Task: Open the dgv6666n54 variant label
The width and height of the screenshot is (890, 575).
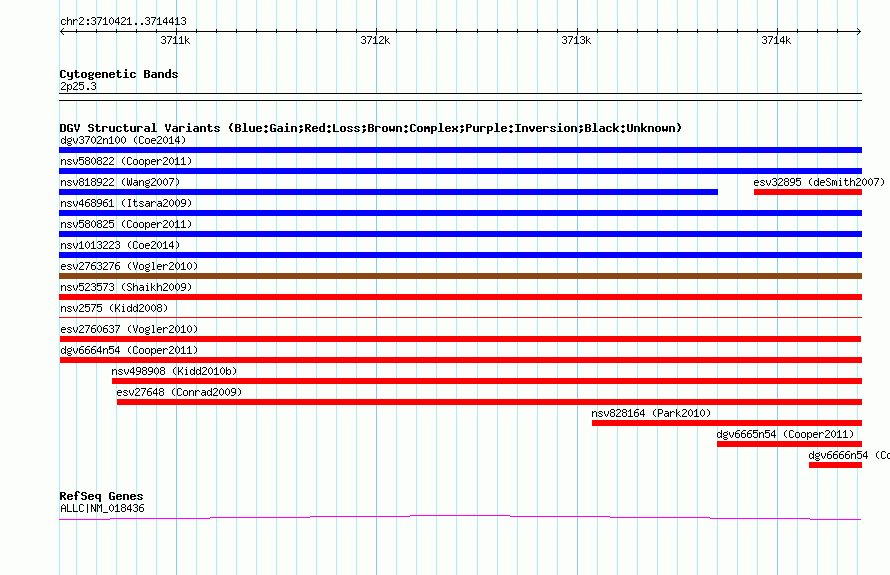Action: (x=849, y=455)
